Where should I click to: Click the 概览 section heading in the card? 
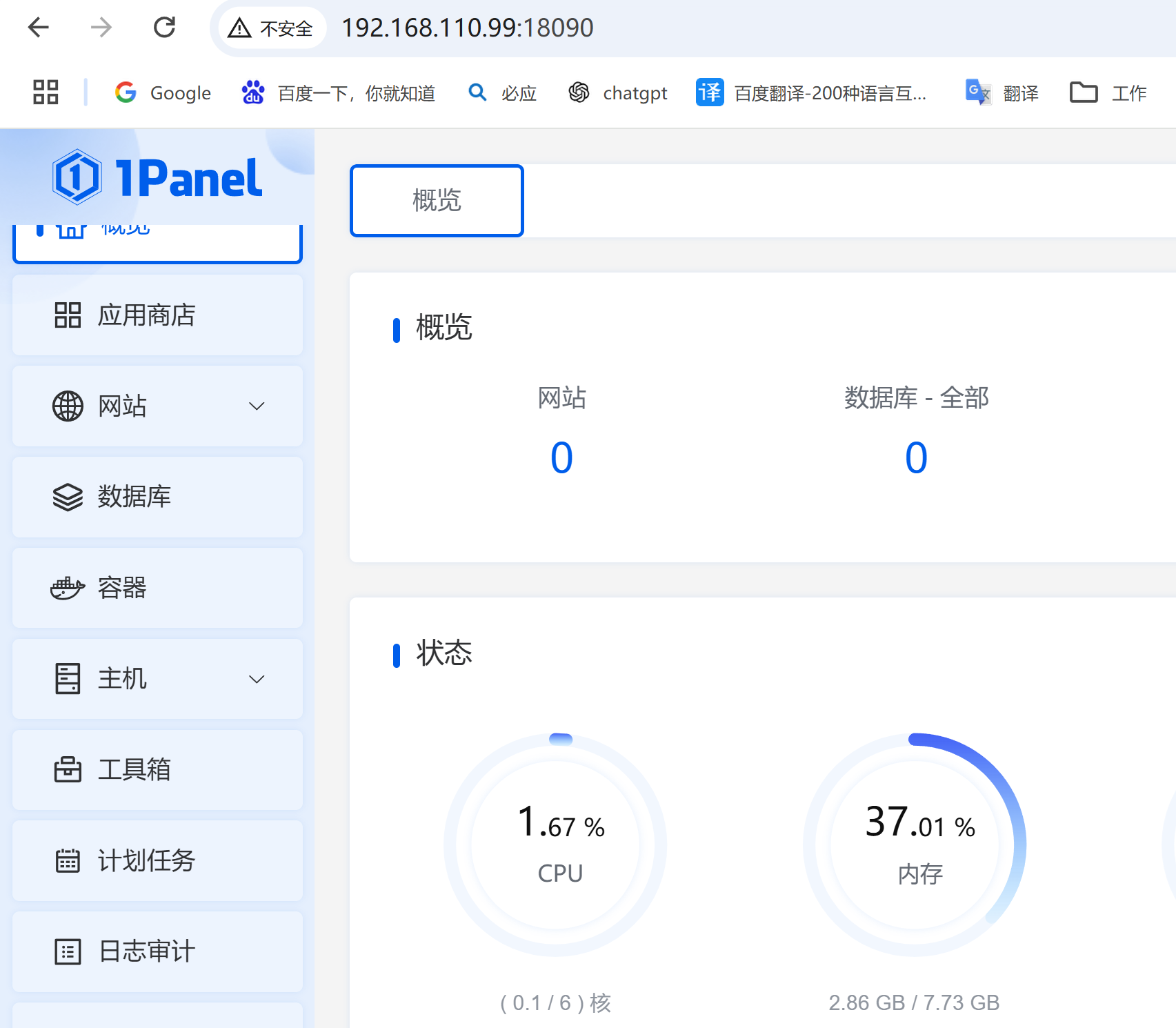tap(444, 327)
